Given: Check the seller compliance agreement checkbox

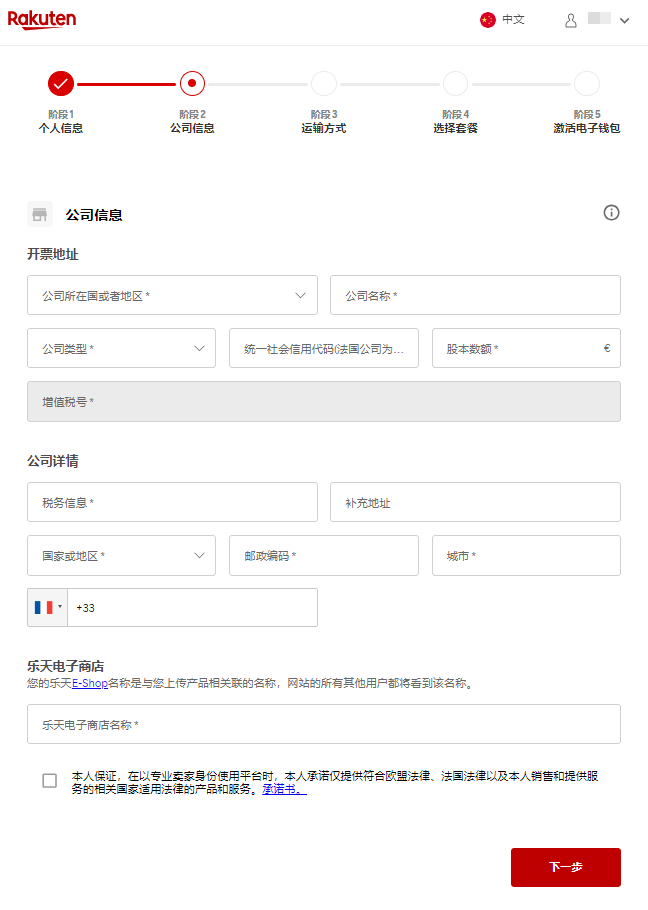Looking at the screenshot, I should 50,781.
